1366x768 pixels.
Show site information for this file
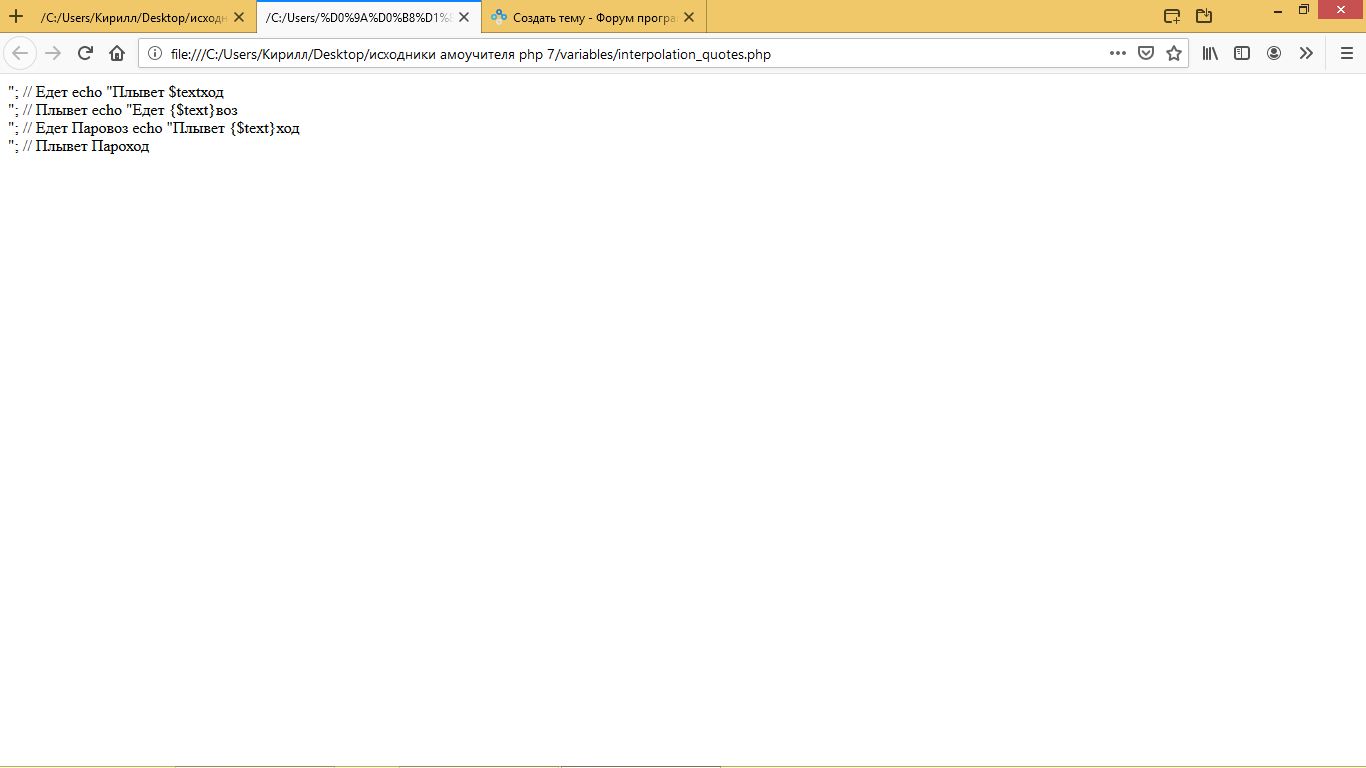(x=155, y=53)
